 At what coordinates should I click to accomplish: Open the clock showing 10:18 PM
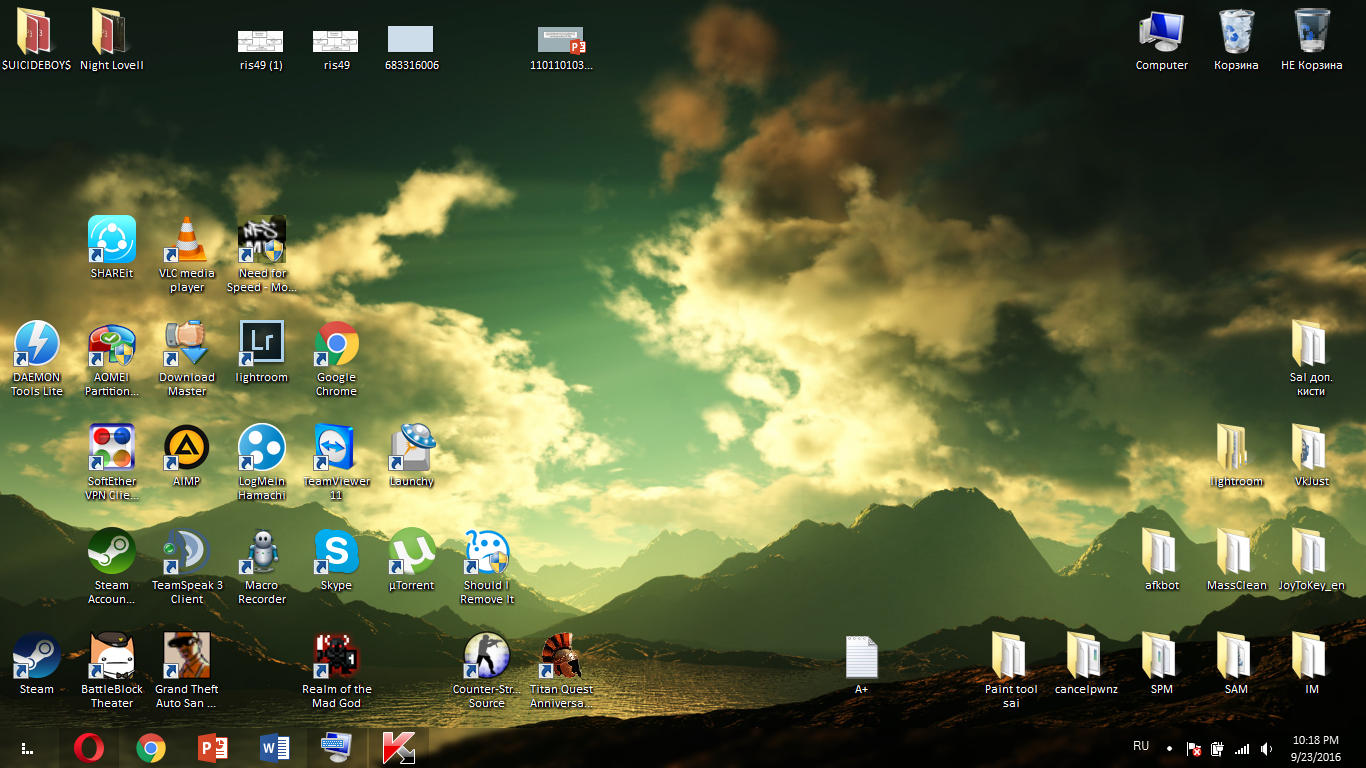[x=1316, y=748]
